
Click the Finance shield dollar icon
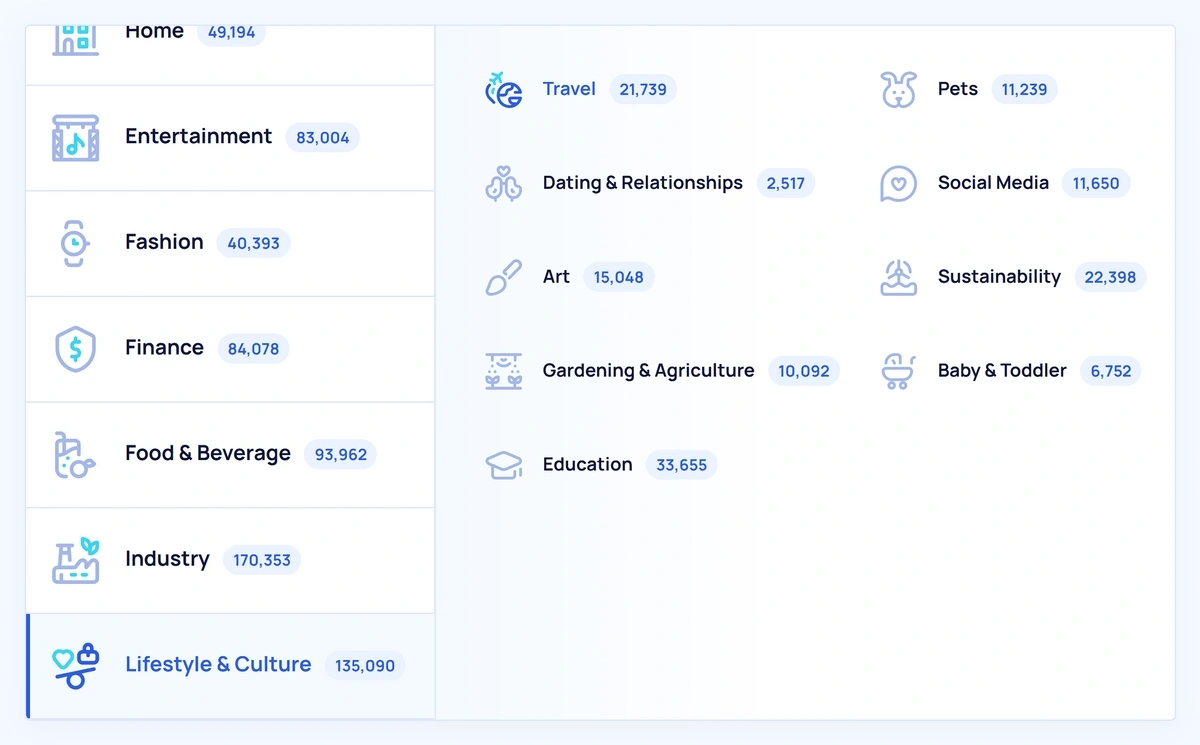(75, 349)
